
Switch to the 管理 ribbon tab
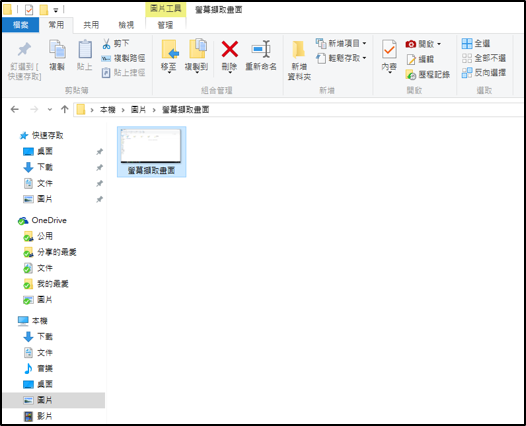click(x=165, y=25)
